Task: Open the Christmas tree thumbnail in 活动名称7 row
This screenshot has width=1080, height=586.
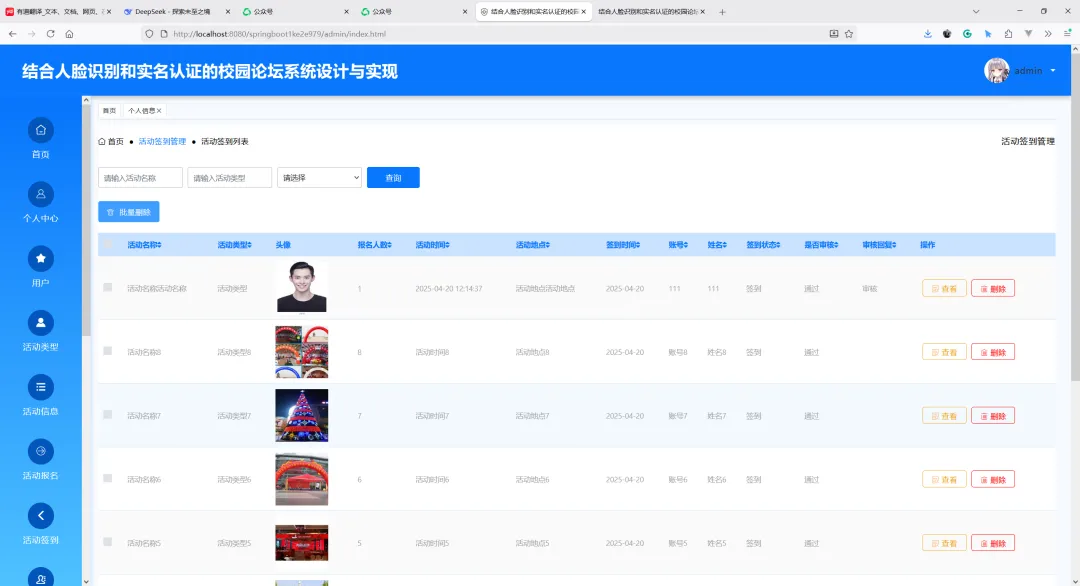Action: [302, 415]
